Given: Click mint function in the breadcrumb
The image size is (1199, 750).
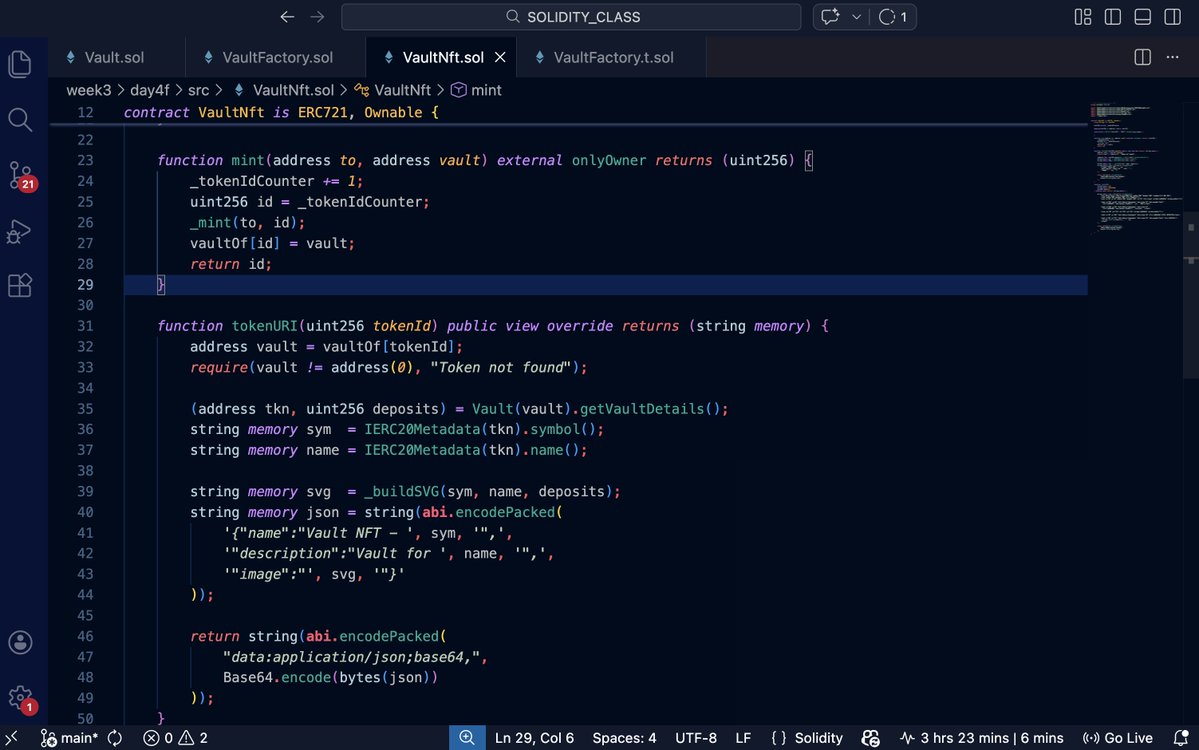Looking at the screenshot, I should click(x=486, y=90).
